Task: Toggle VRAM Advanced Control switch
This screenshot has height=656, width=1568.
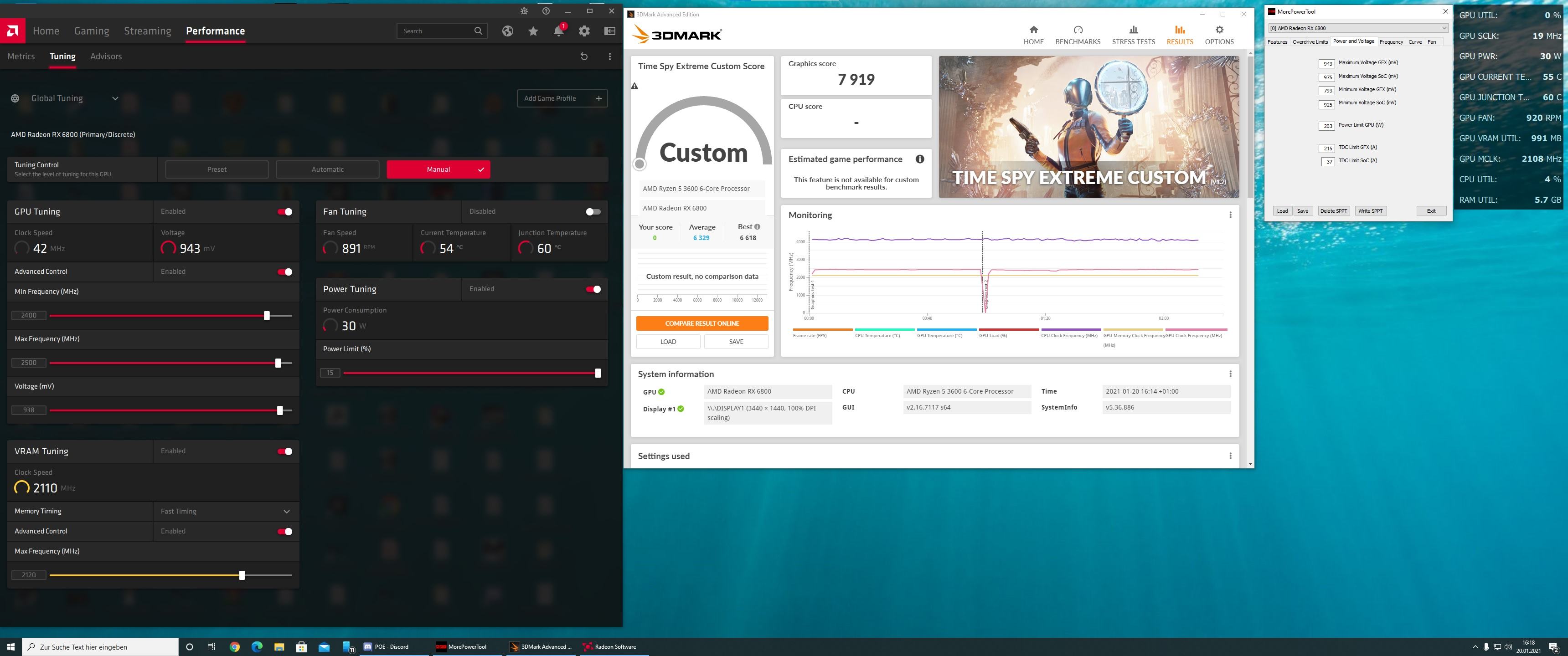Action: [285, 532]
